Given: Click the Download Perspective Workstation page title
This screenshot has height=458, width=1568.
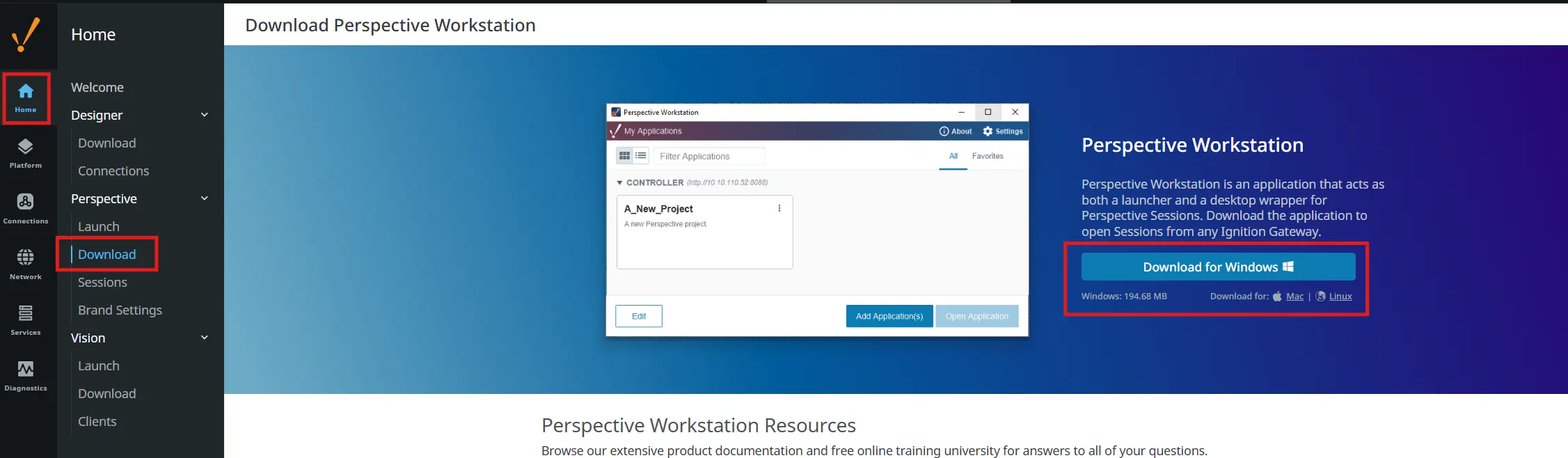Looking at the screenshot, I should pyautogui.click(x=390, y=25).
